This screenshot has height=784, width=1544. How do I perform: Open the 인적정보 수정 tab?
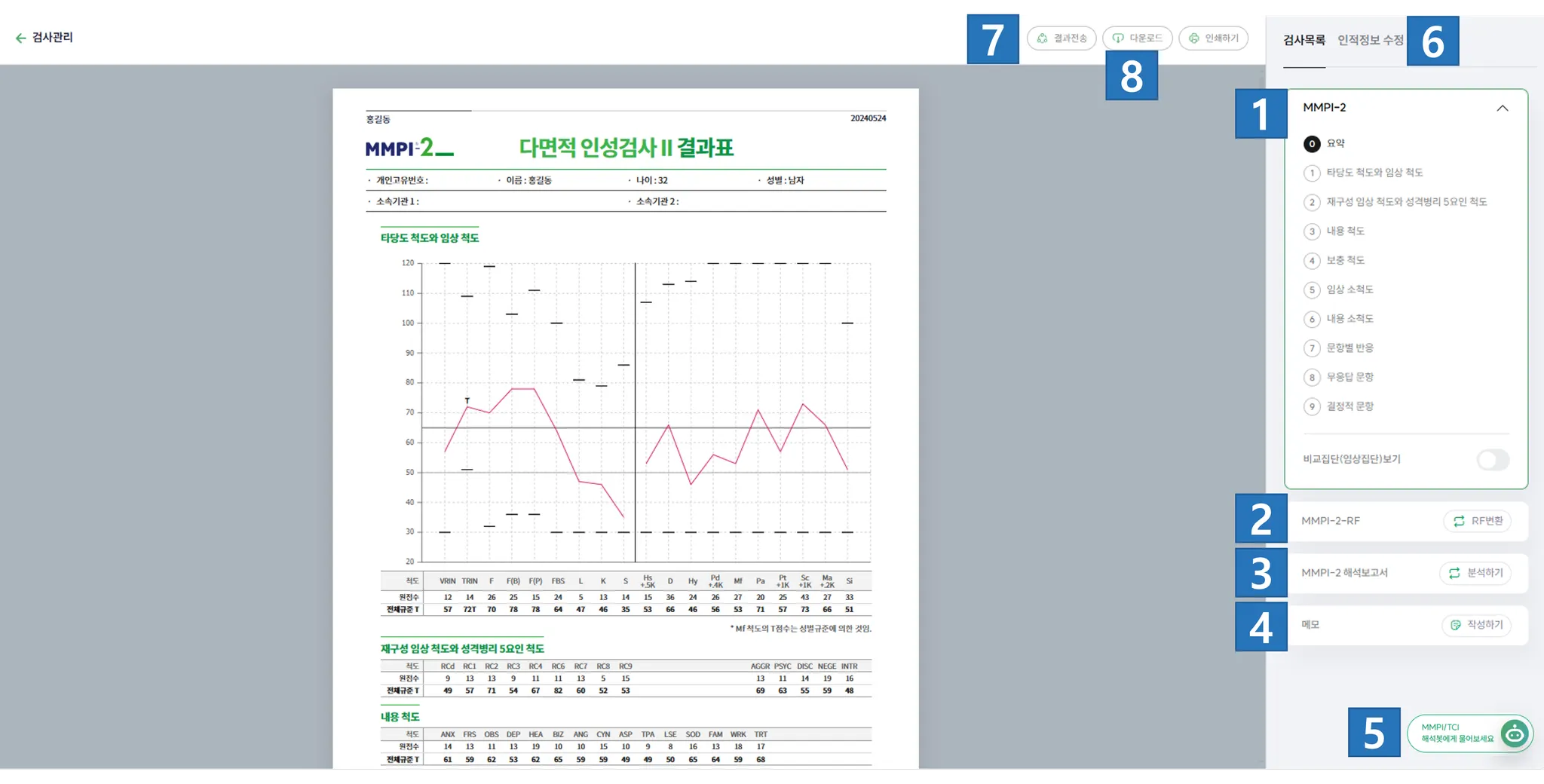click(x=1371, y=40)
